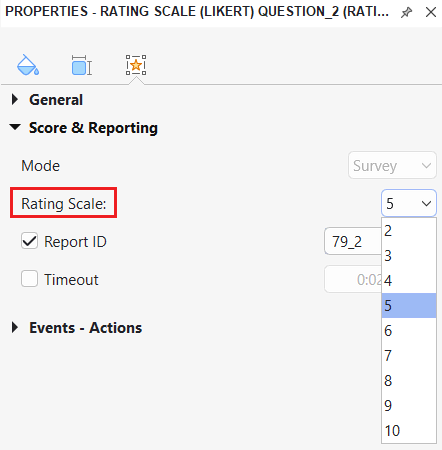Viewport: 442px width, 450px height.
Task: Uncheck the Report ID checkbox
Action: (x=29, y=241)
